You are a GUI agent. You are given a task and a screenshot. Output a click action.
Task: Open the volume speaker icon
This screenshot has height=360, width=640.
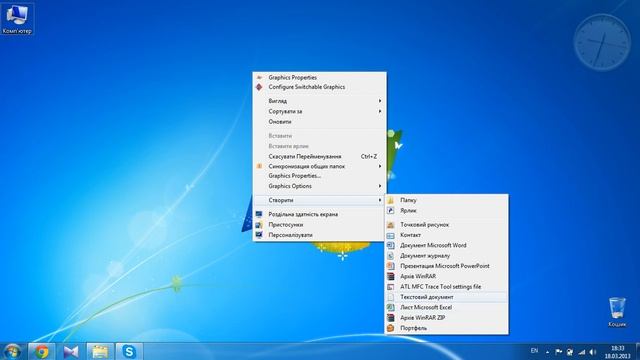593,352
